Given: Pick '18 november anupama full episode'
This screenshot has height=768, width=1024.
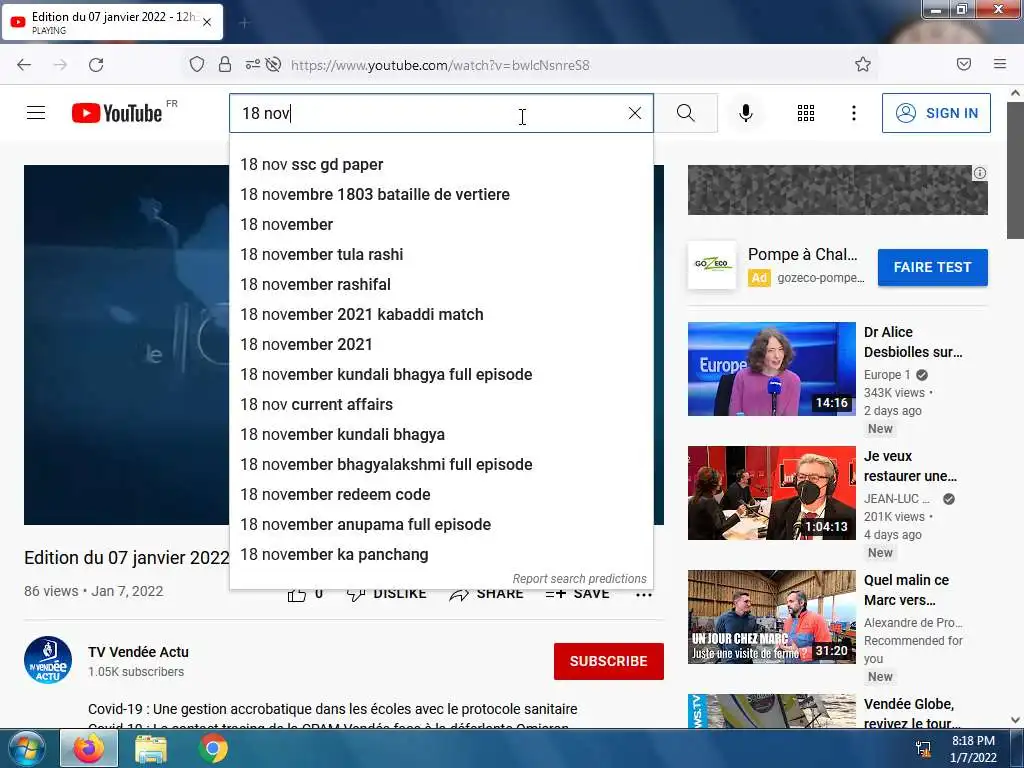Looking at the screenshot, I should pos(441,525).
